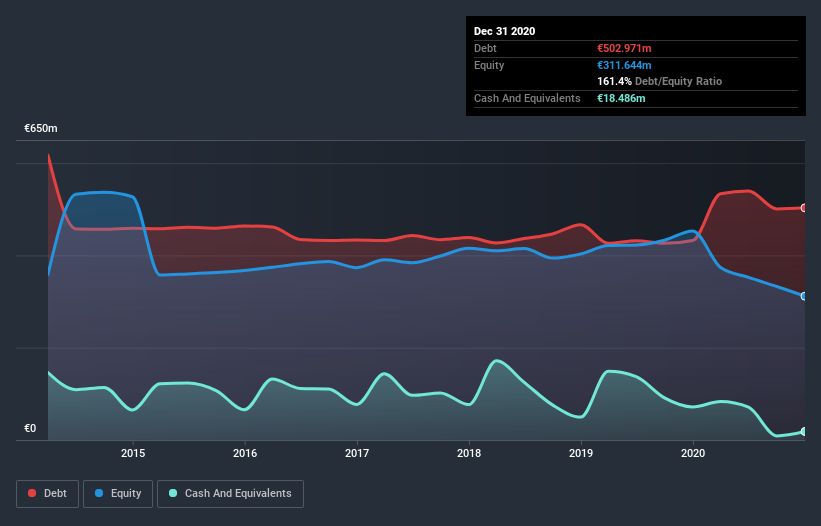Toggle Cash And Equivalents legend button

[x=230, y=494]
